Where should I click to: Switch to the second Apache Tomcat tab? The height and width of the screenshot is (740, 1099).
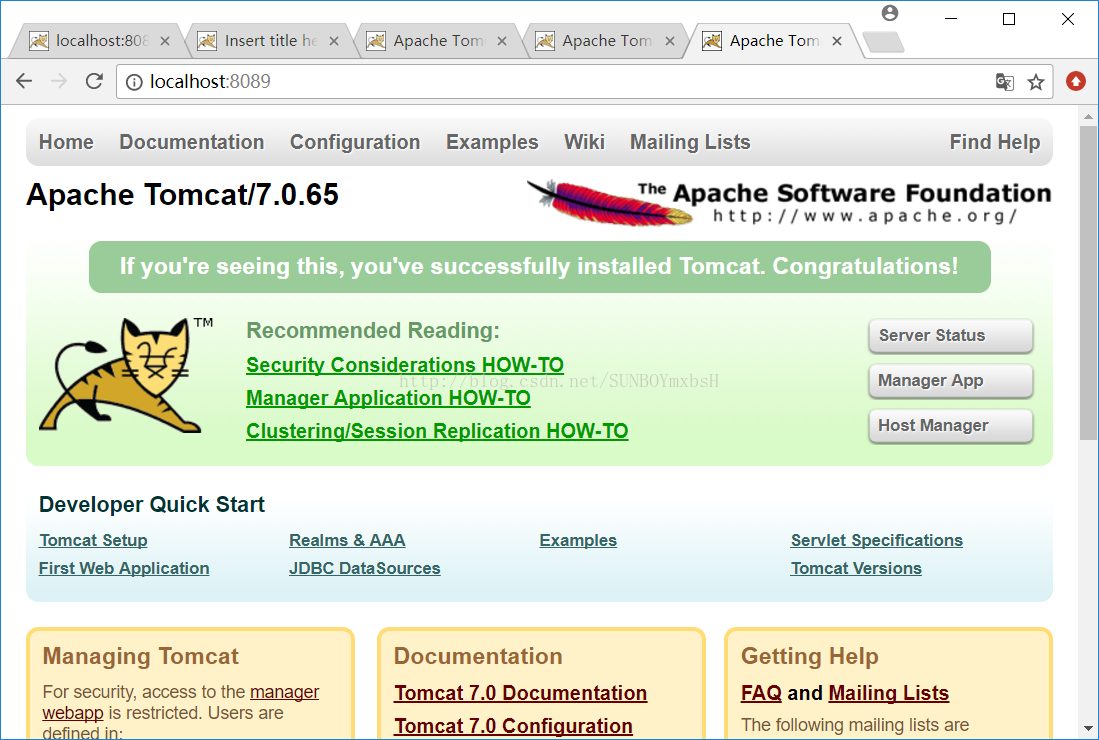(603, 41)
